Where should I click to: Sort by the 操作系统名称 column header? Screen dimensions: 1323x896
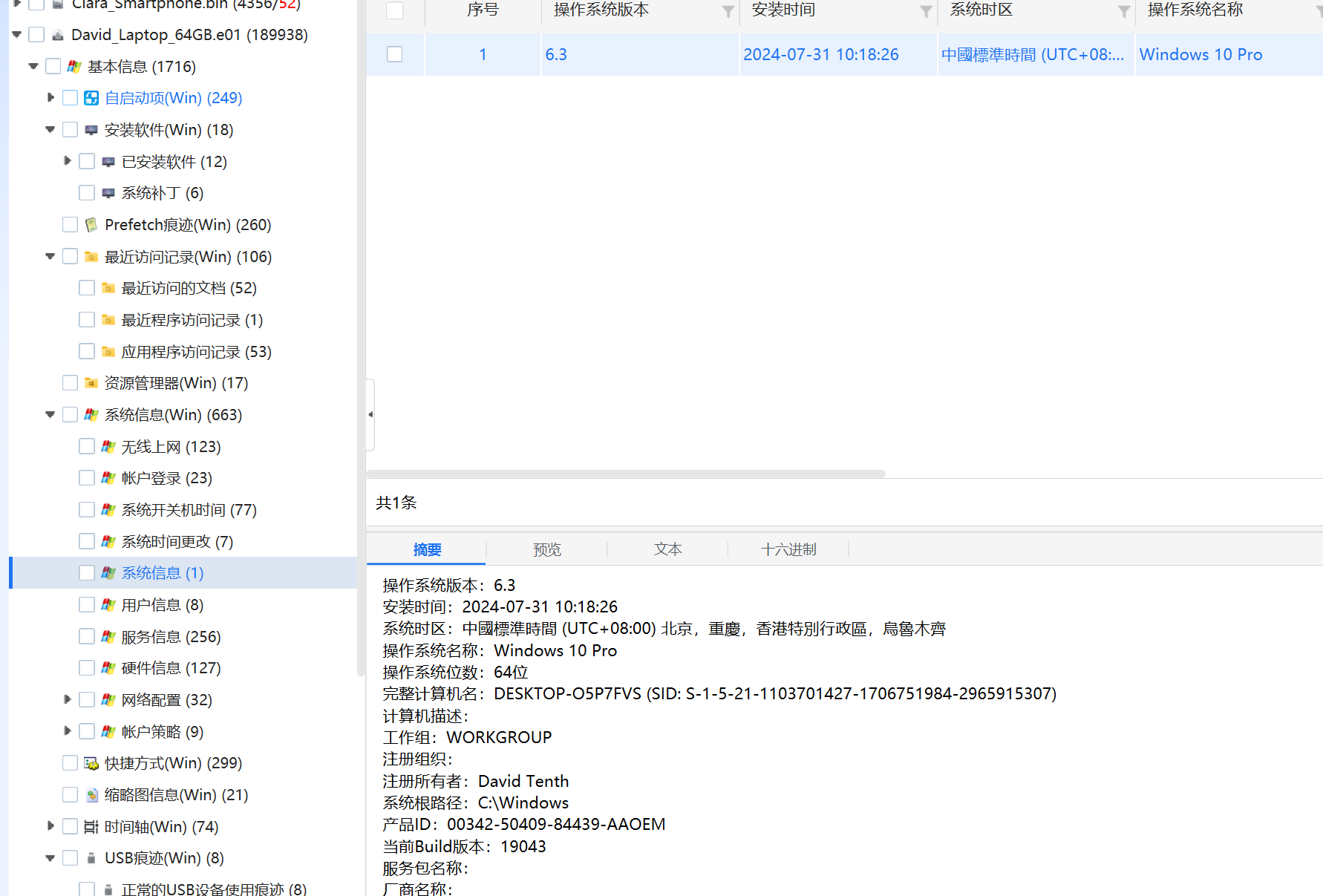pos(1195,10)
